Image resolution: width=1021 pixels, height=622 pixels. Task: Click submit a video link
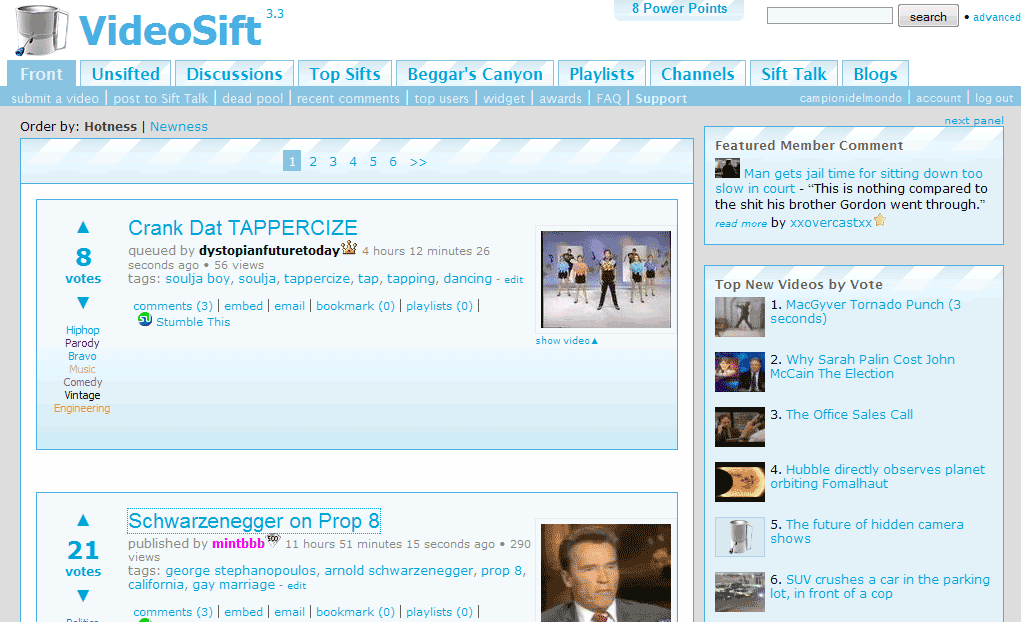click(x=55, y=98)
